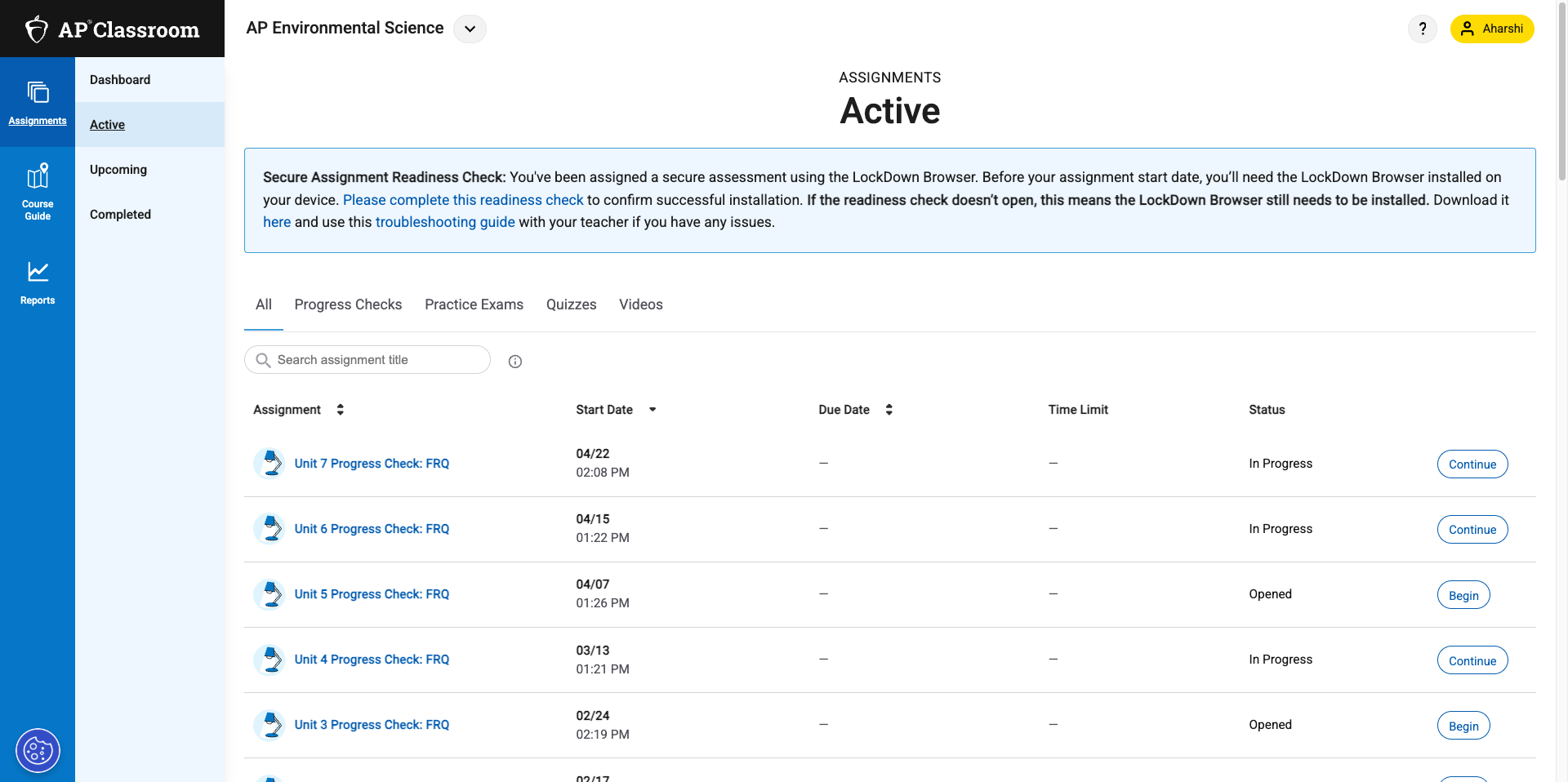Switch to the Practice Exams tab
Image resolution: width=1568 pixels, height=782 pixels.
click(x=474, y=304)
